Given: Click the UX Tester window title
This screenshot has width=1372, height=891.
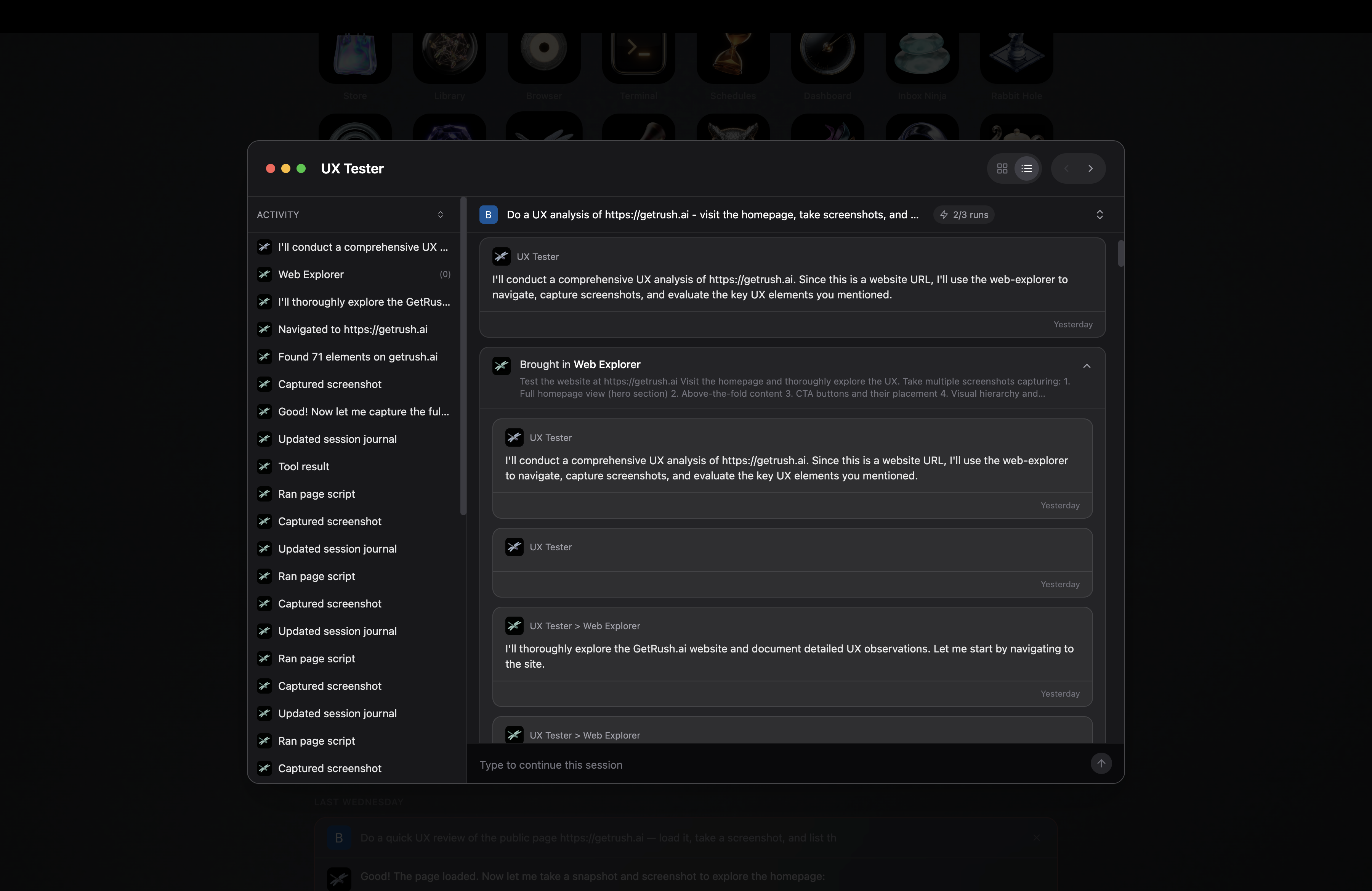Looking at the screenshot, I should (x=352, y=168).
